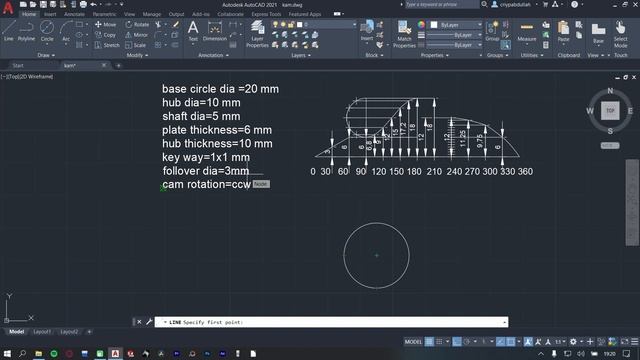Click the color wheel object color icon
This screenshot has height=360, width=640.
(421, 24)
